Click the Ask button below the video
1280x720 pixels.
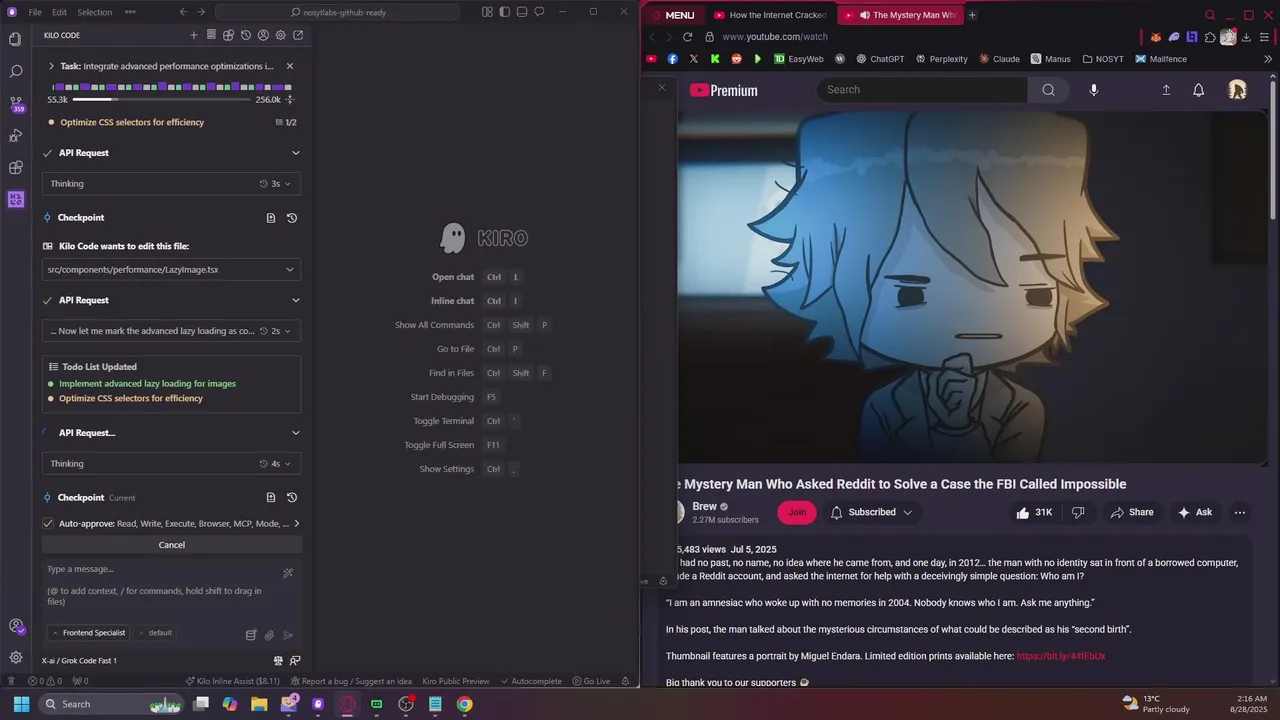(x=1195, y=512)
